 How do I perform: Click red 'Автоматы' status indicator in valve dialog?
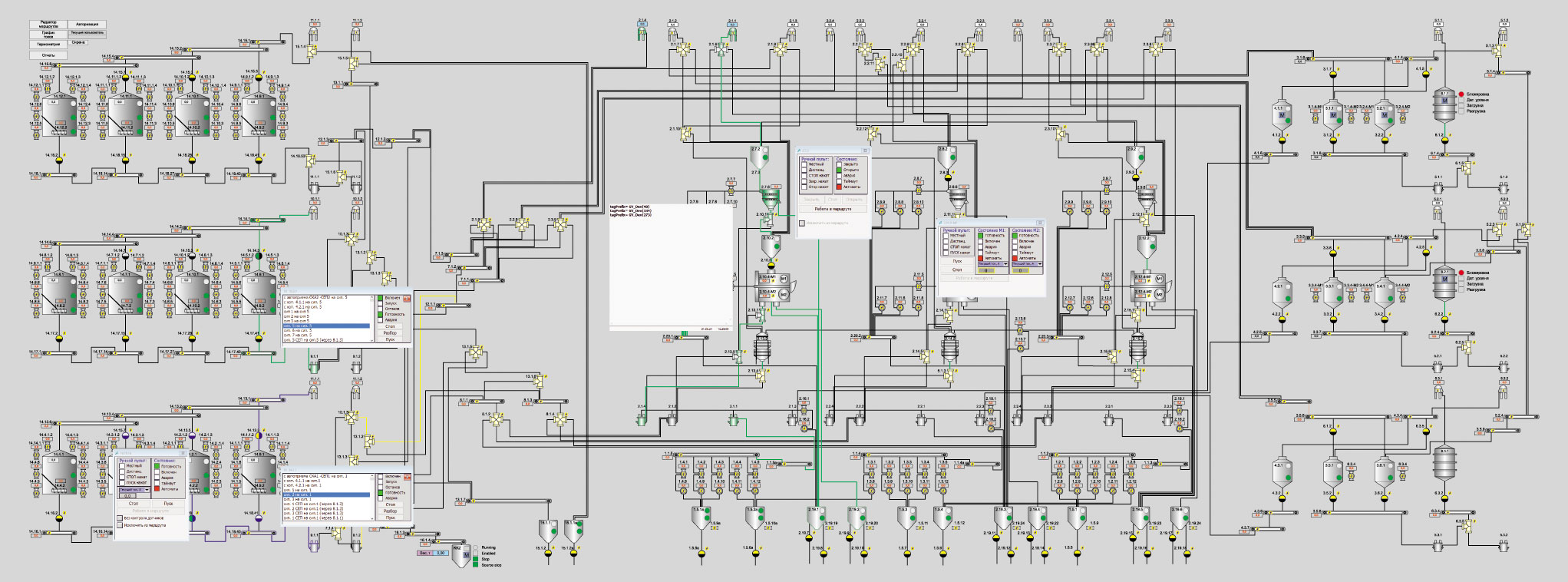point(839,187)
